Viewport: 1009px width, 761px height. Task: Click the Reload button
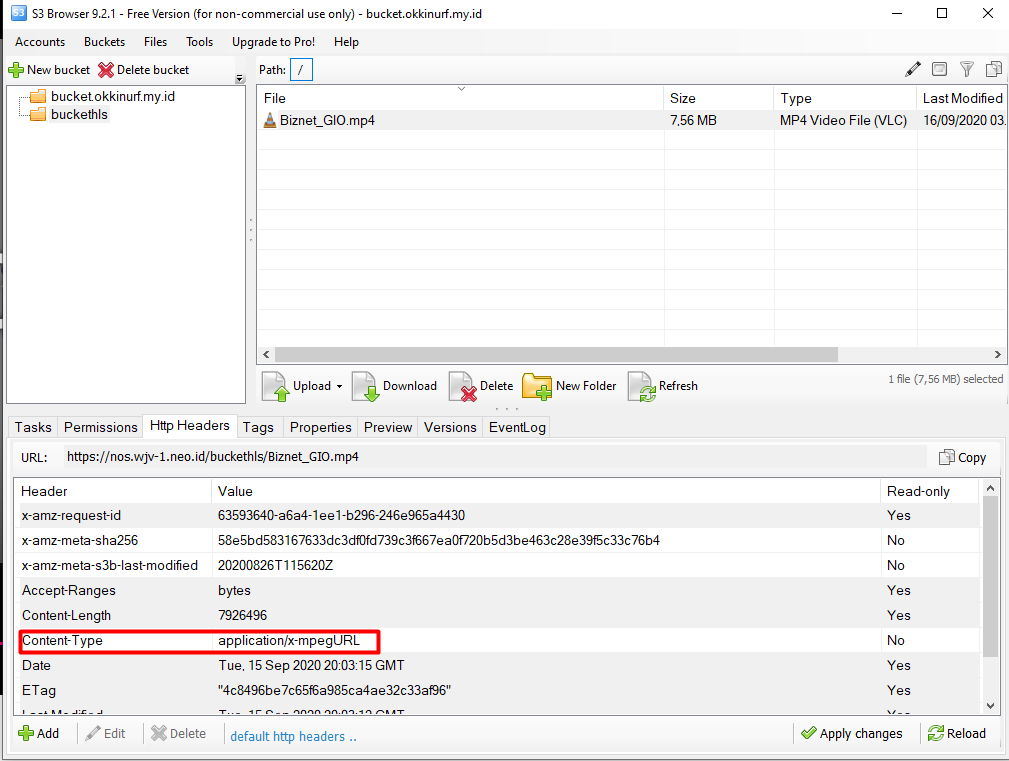tap(957, 733)
